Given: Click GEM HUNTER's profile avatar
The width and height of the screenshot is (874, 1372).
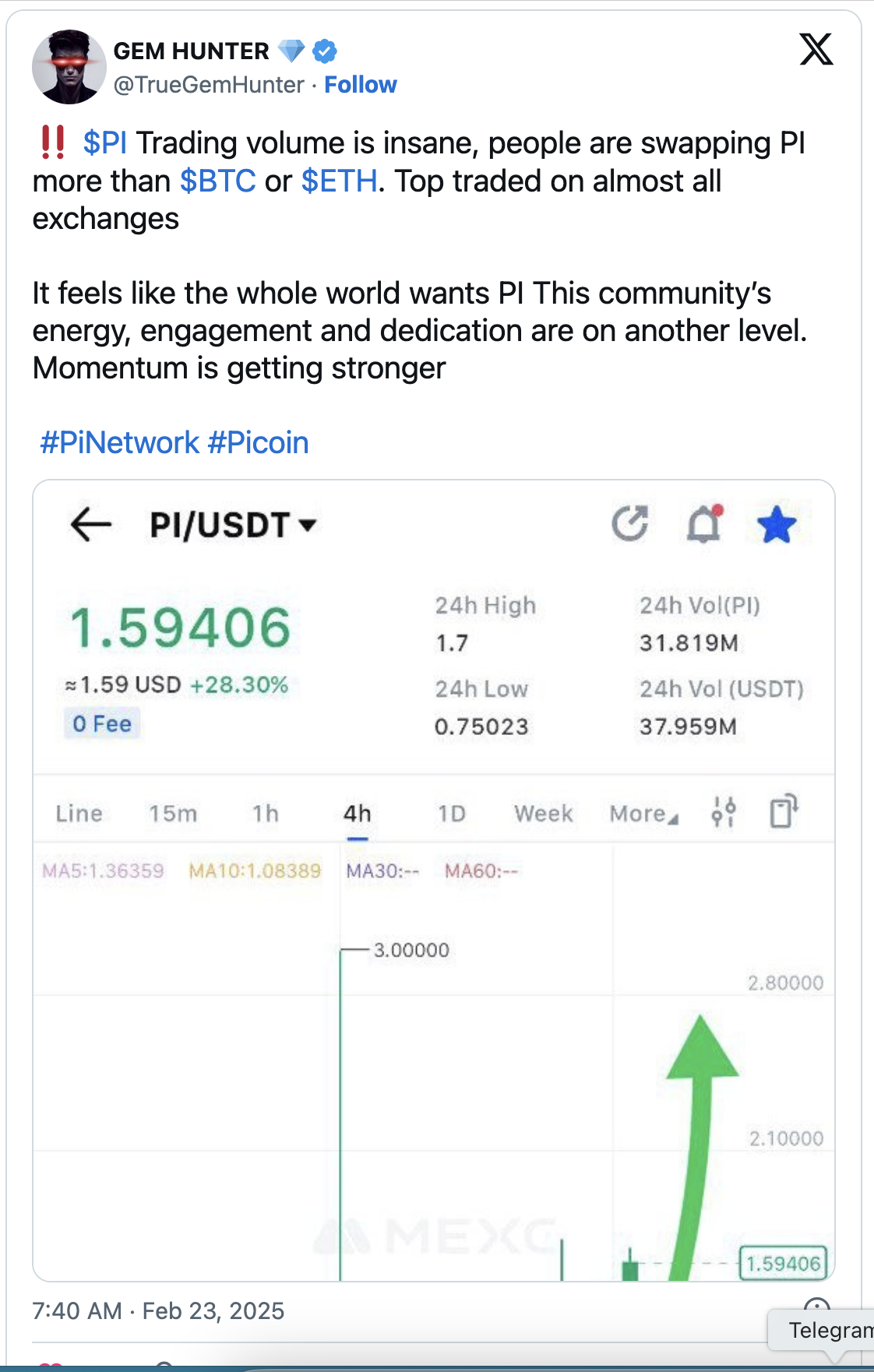Looking at the screenshot, I should [x=69, y=67].
